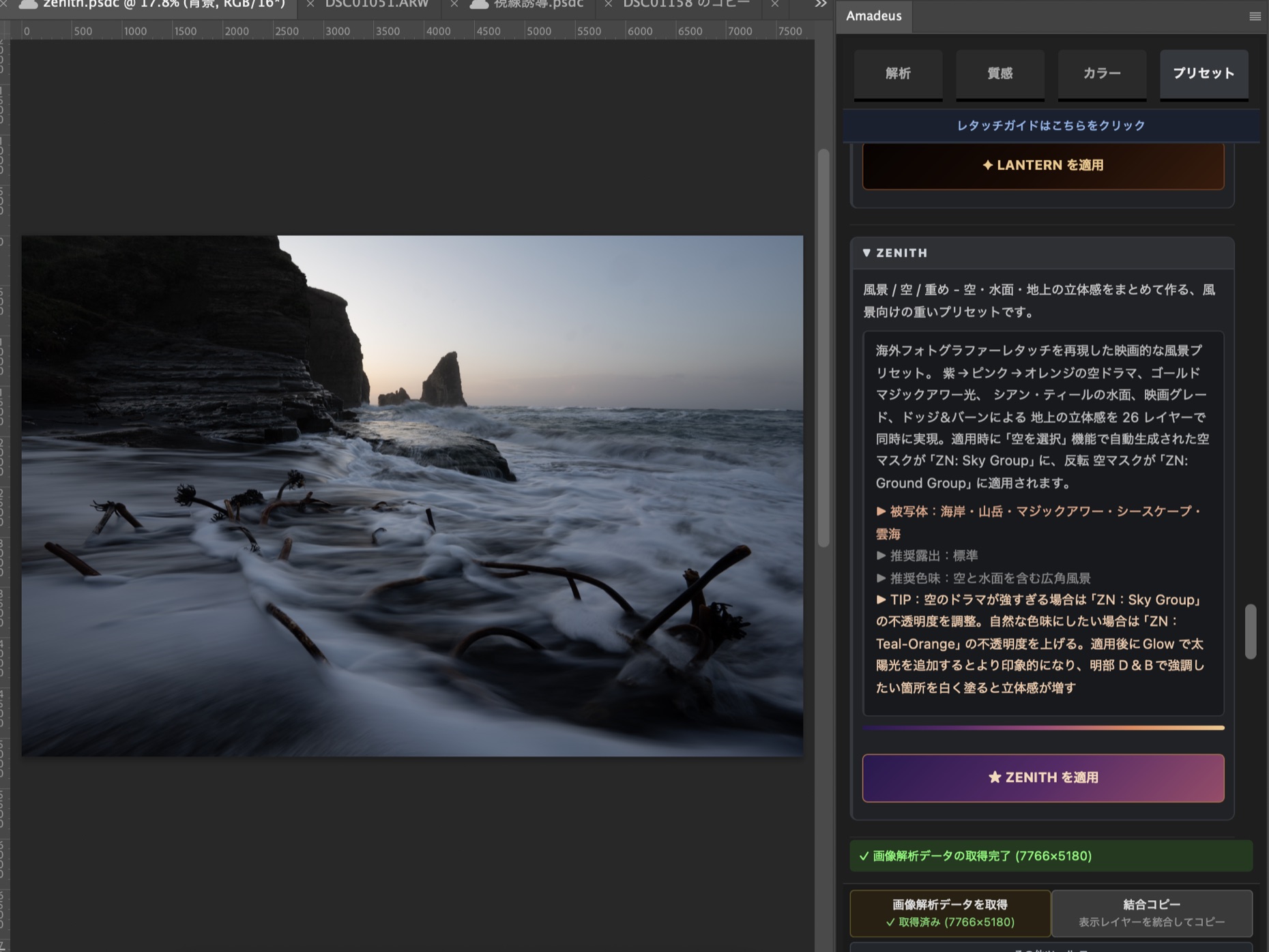Click the 結合コピー button
The width and height of the screenshot is (1269, 952).
click(x=1152, y=913)
